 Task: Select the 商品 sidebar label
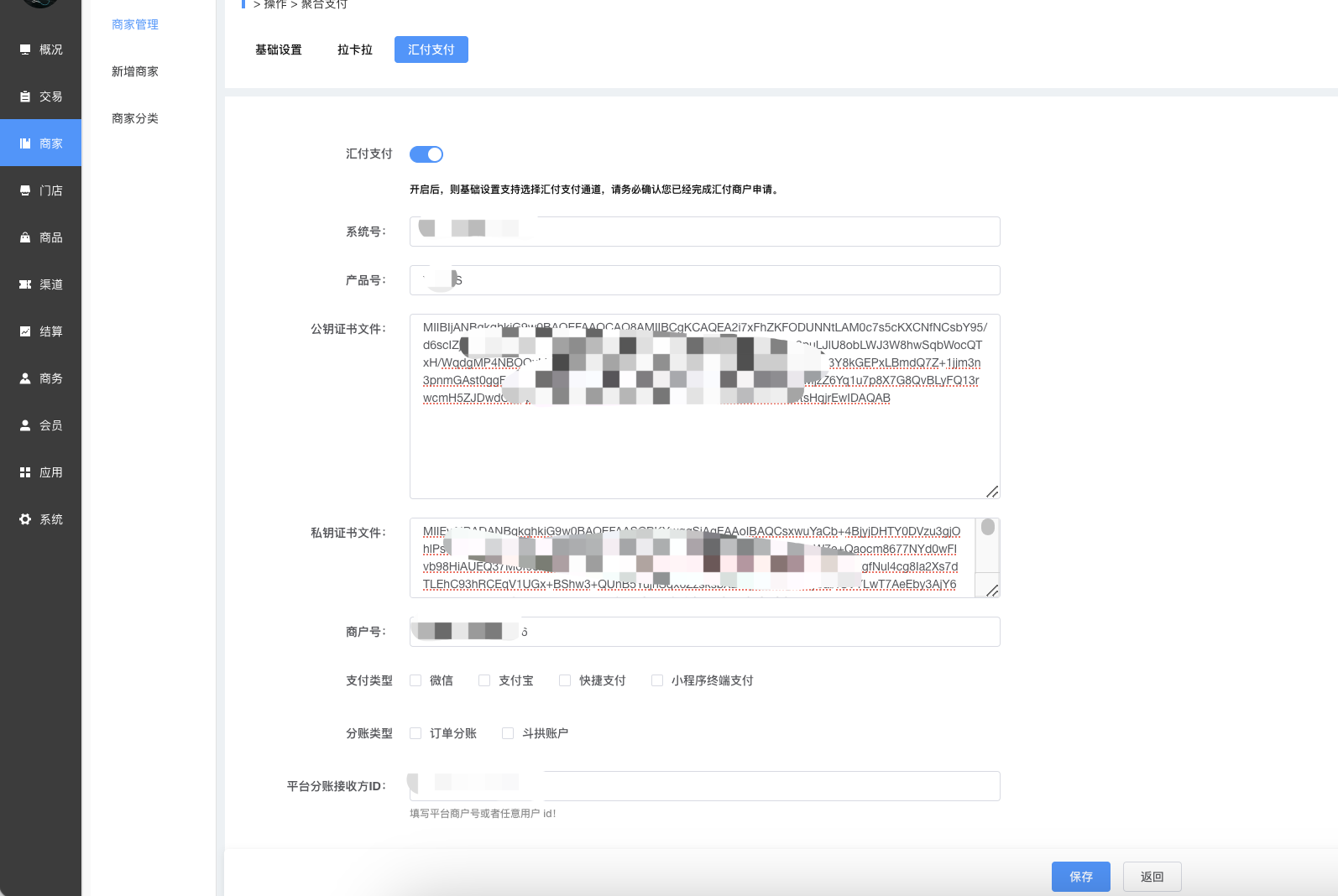coord(51,237)
